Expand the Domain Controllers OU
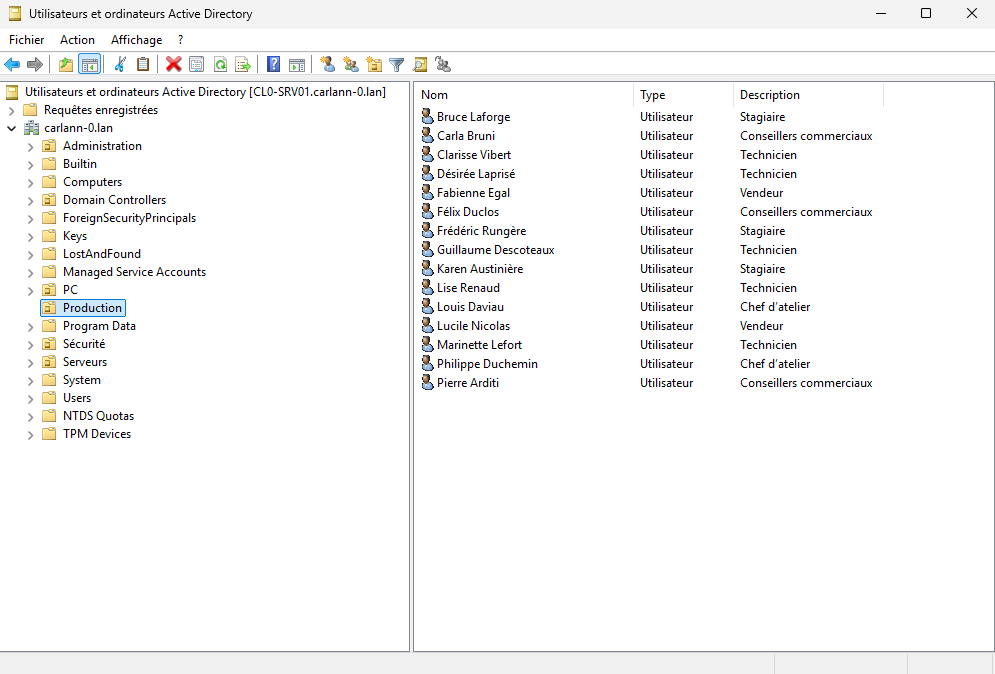Screen dimensions: 995x674 (x=30, y=201)
